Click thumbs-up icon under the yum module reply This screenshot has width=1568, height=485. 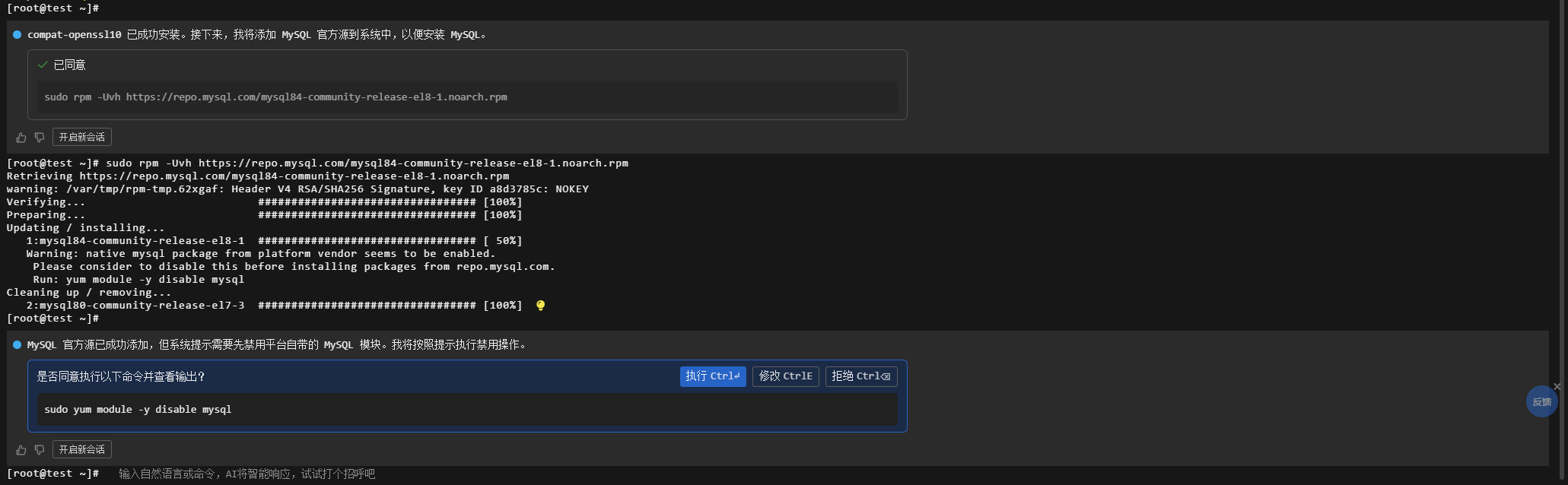pyautogui.click(x=21, y=450)
